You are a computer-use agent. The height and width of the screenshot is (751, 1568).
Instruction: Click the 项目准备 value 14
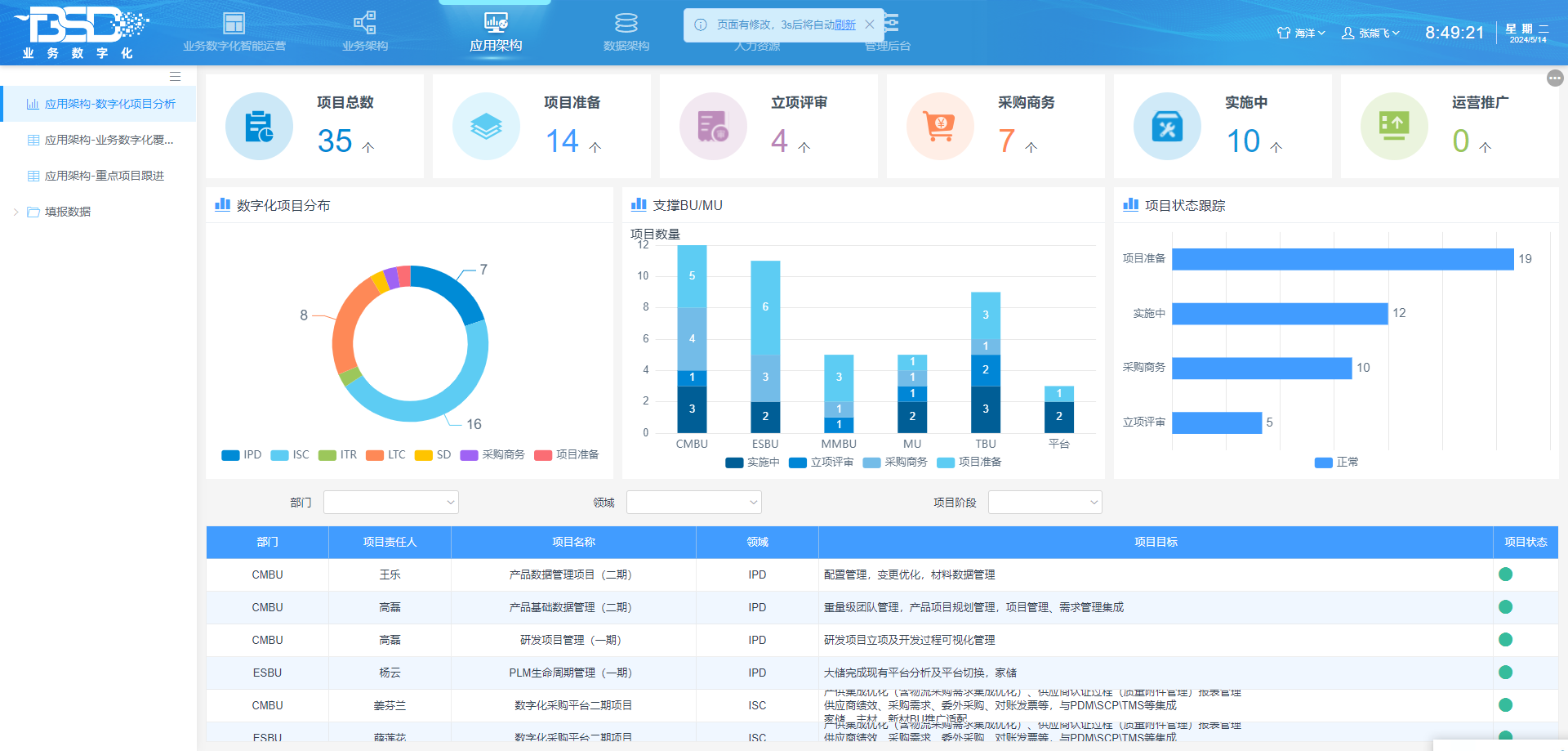562,141
